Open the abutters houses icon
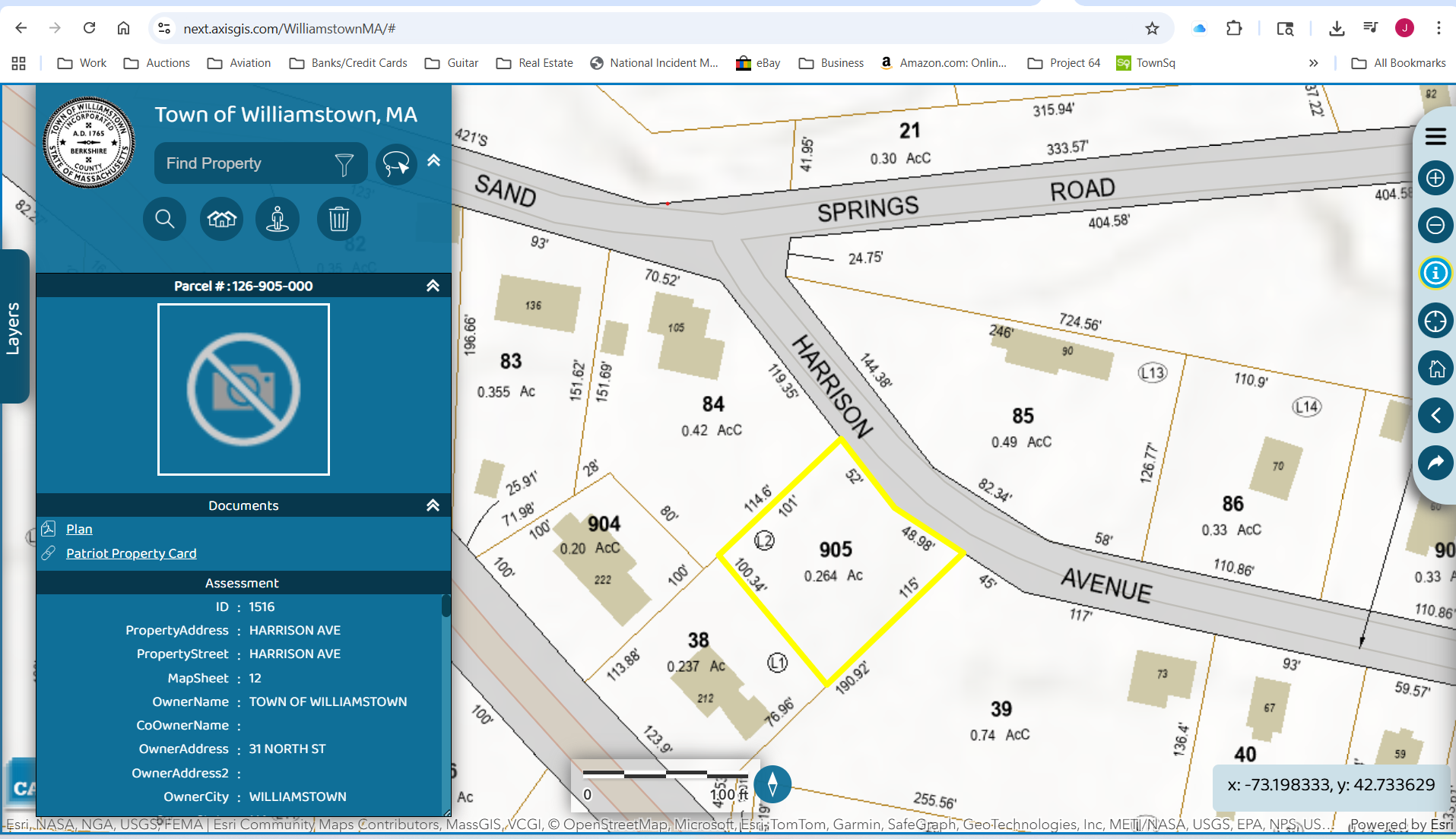The height and width of the screenshot is (839, 1456). pyautogui.click(x=221, y=220)
